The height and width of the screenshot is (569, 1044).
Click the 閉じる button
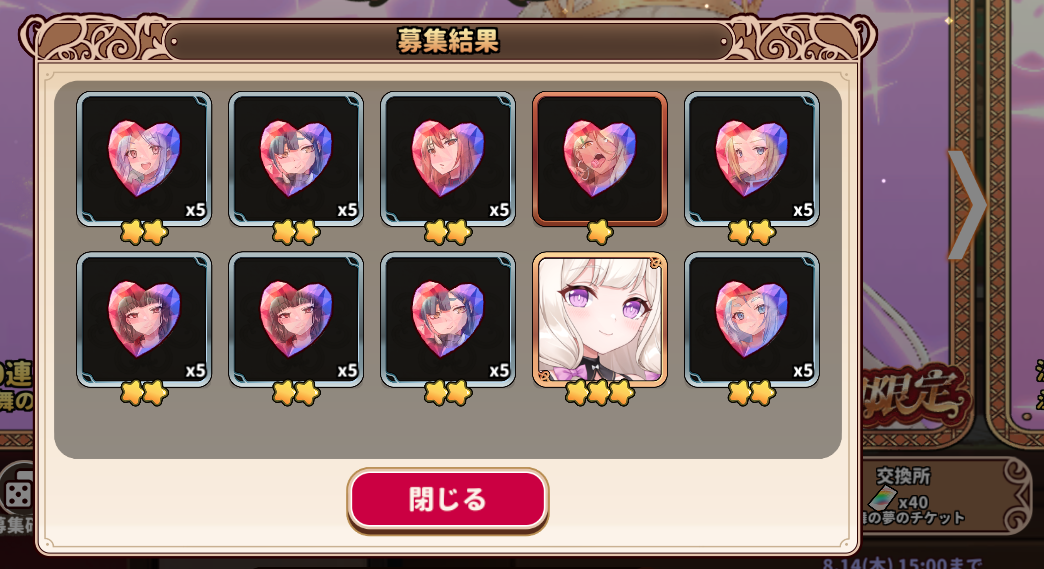(447, 500)
